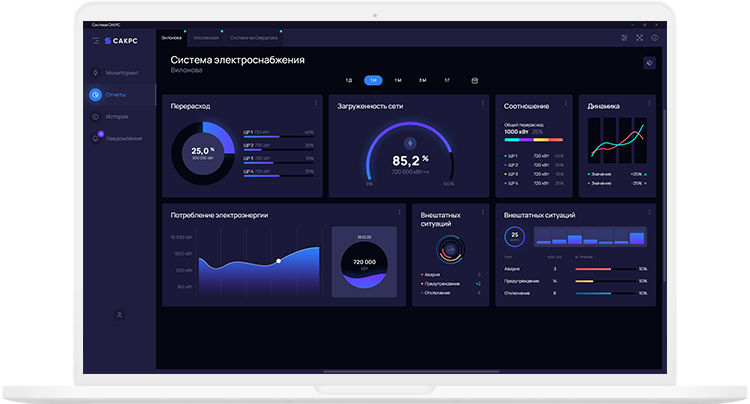Viewport: 750px width, 404px height.
Task: Click the Уведомления bell icon
Action: point(95,137)
